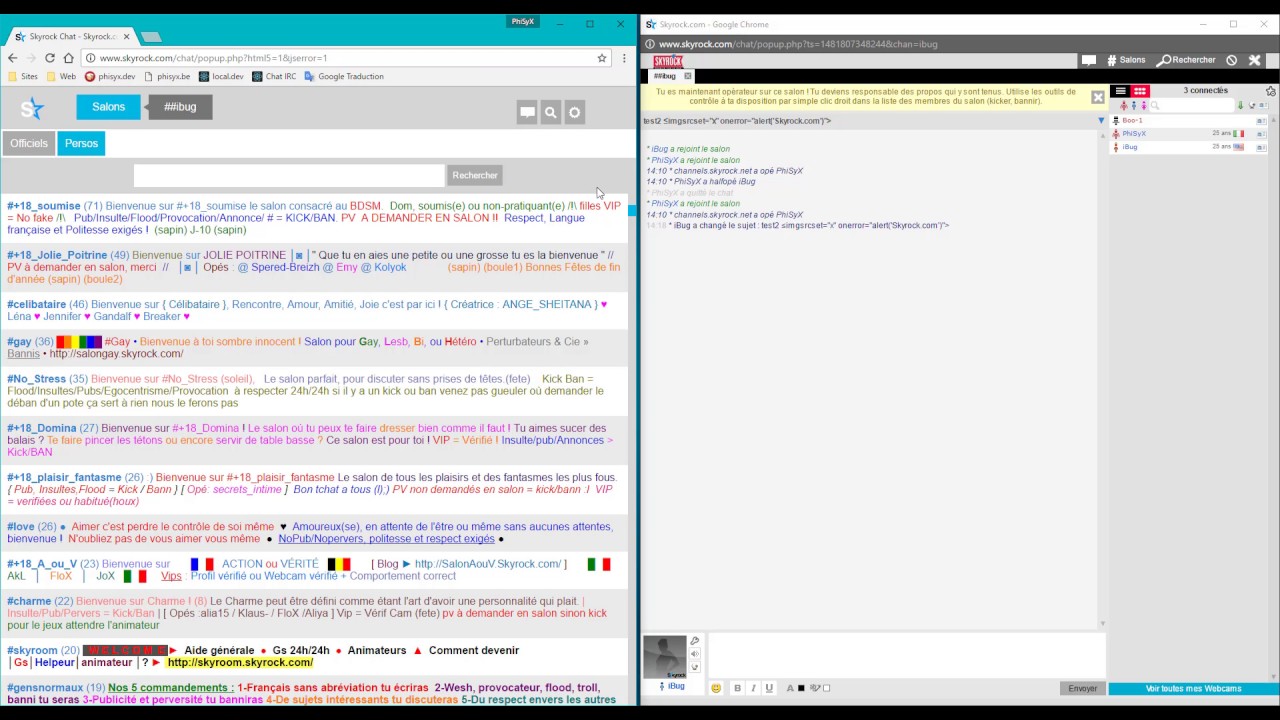Click the chat message input area
This screenshot has height=720, width=1280.
click(905, 656)
